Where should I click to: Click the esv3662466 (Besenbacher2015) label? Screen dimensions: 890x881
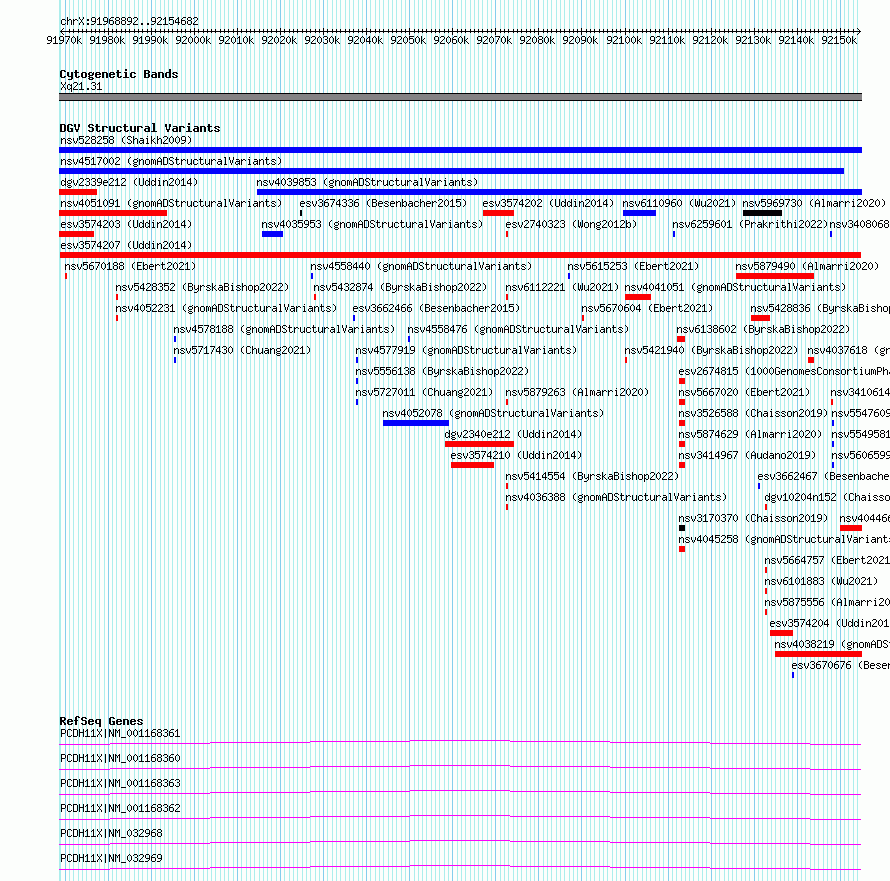[x=436, y=308]
